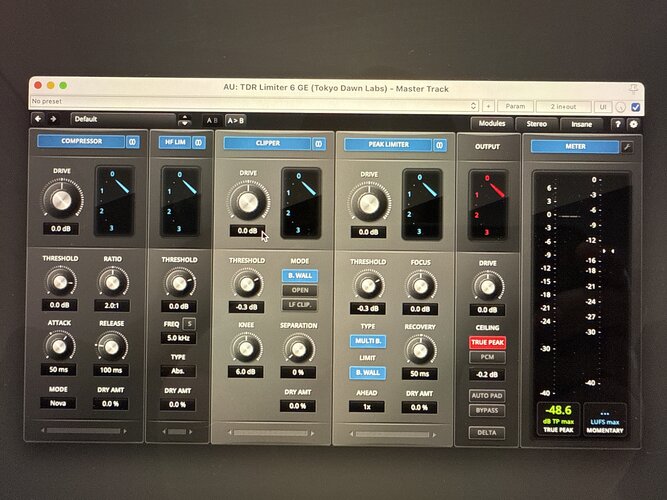Image resolution: width=667 pixels, height=500 pixels.
Task: Open the No preset host dropdown
Action: [254, 101]
